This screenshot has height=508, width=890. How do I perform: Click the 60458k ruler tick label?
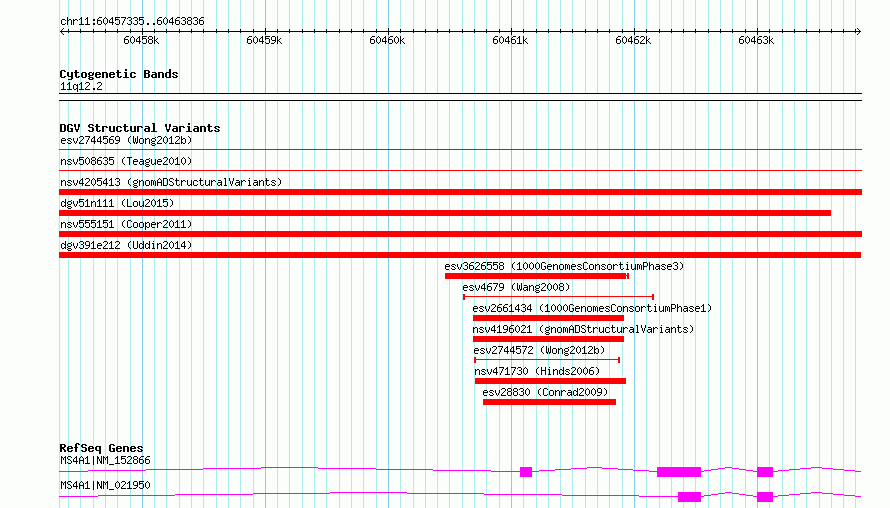pyautogui.click(x=141, y=40)
